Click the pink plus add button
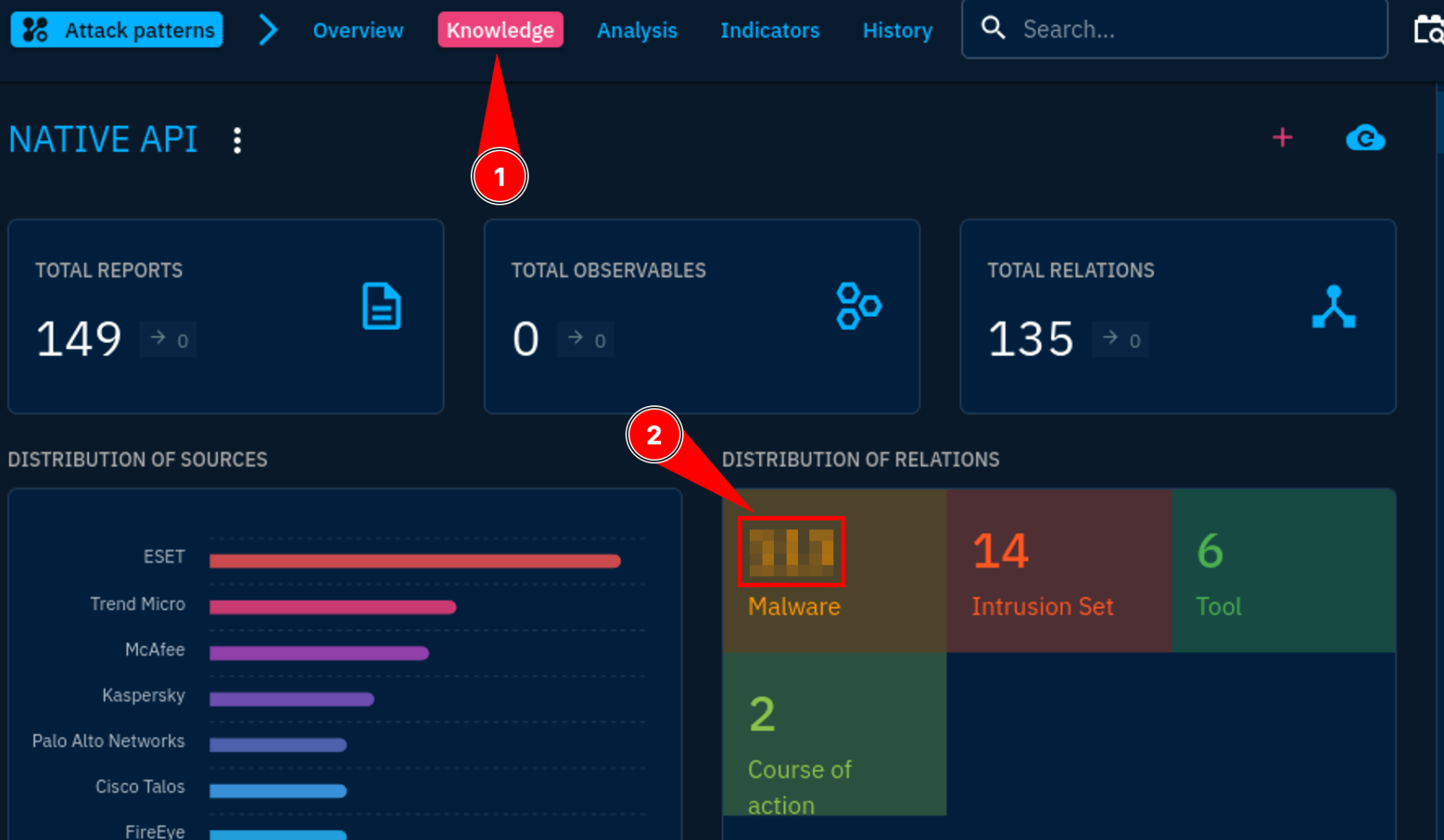This screenshot has width=1444, height=840. click(1282, 138)
